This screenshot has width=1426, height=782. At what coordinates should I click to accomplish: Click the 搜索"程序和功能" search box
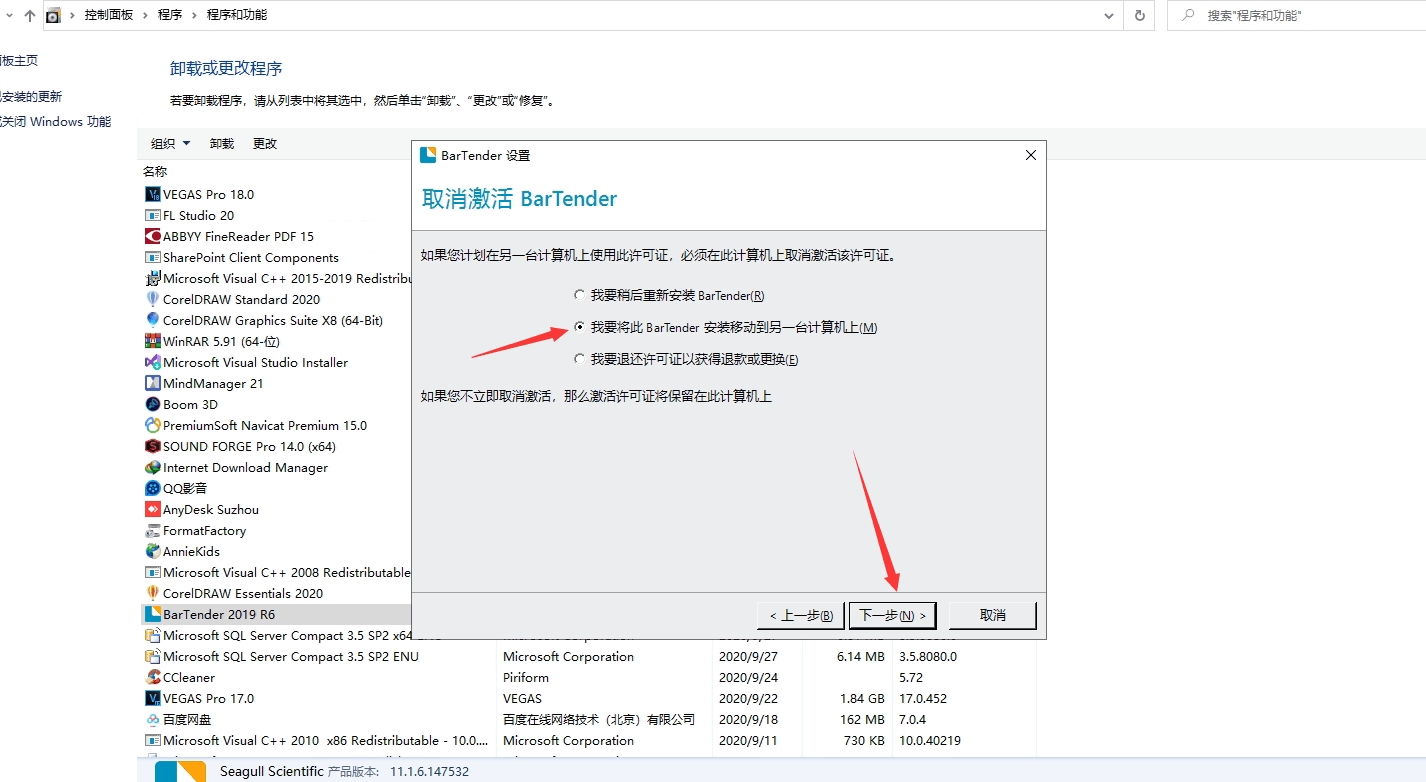coord(1295,15)
